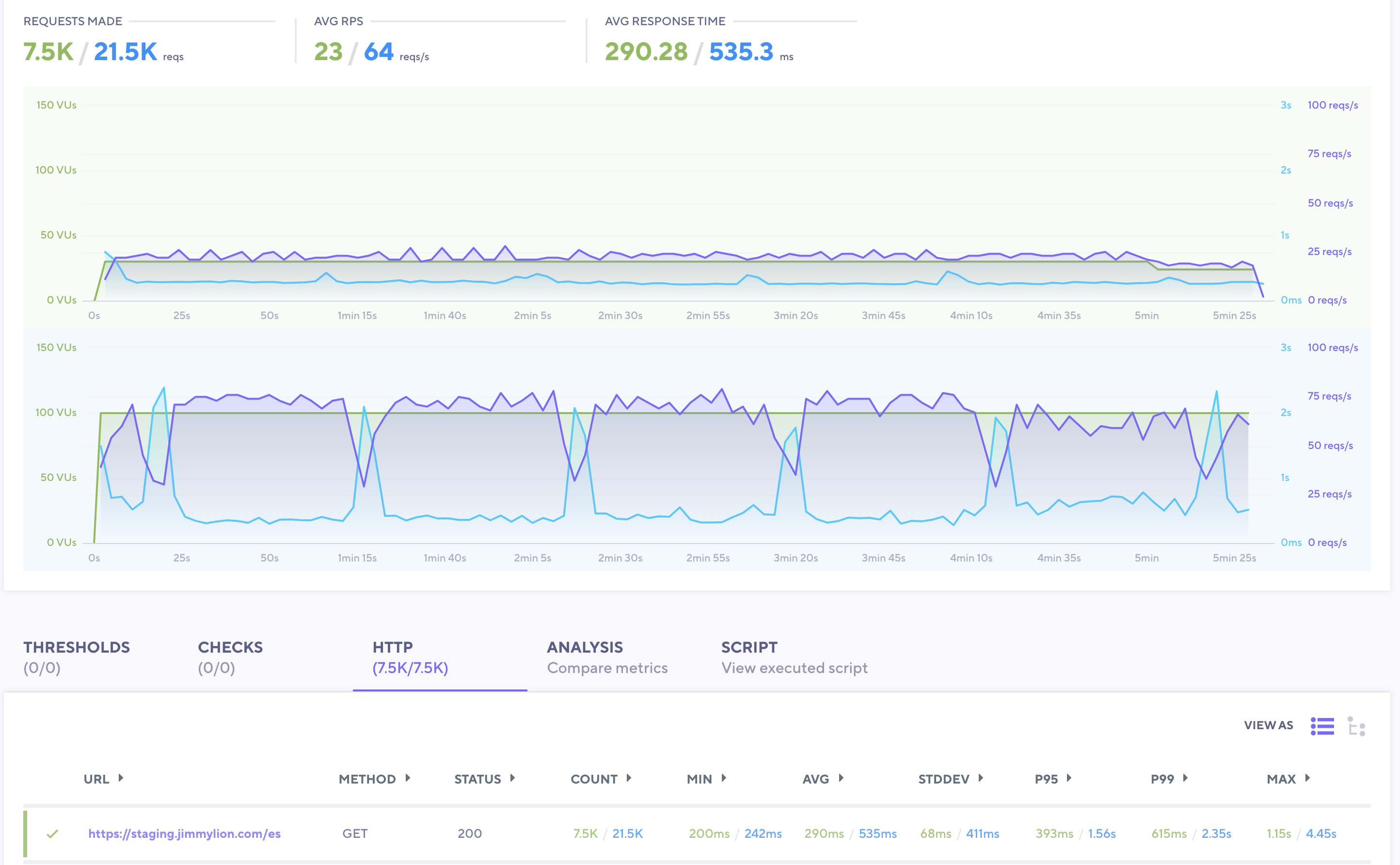Switch to tree view mode
The width and height of the screenshot is (1400, 865).
pos(1356,725)
